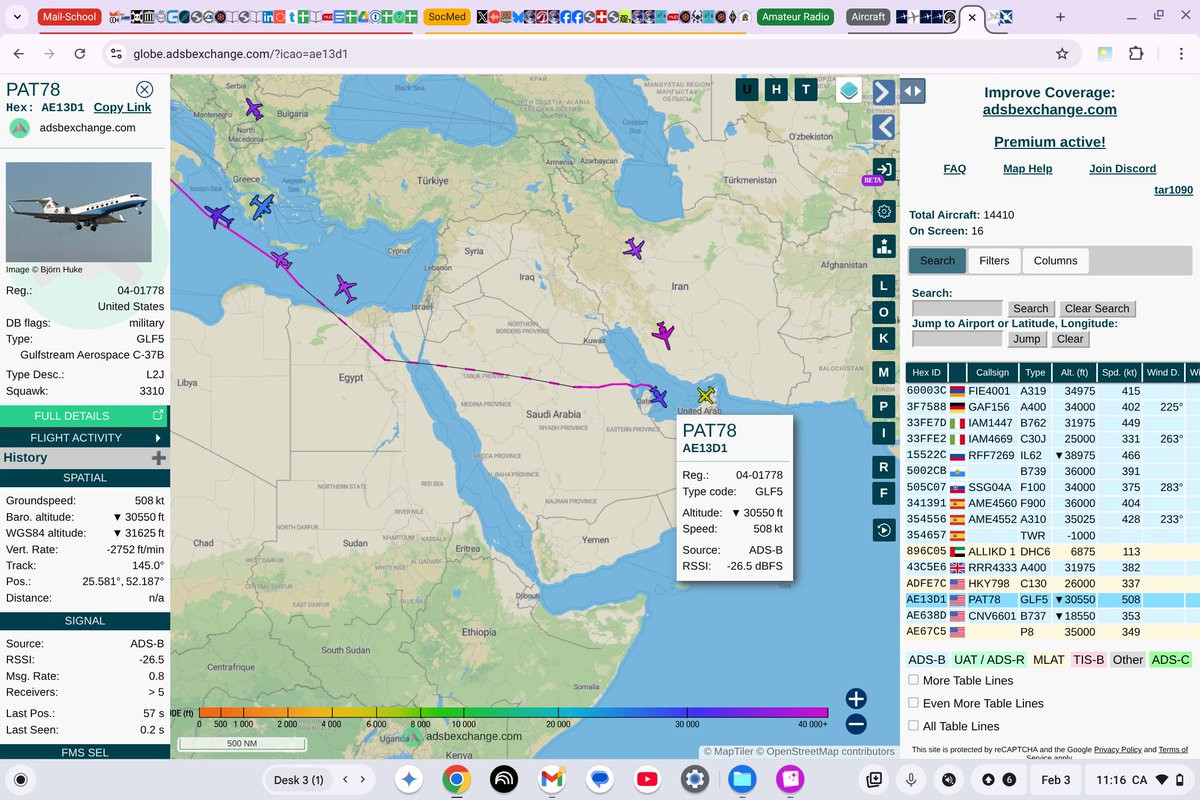Click the R map button
Image resolution: width=1200 pixels, height=800 pixels.
(x=883, y=467)
